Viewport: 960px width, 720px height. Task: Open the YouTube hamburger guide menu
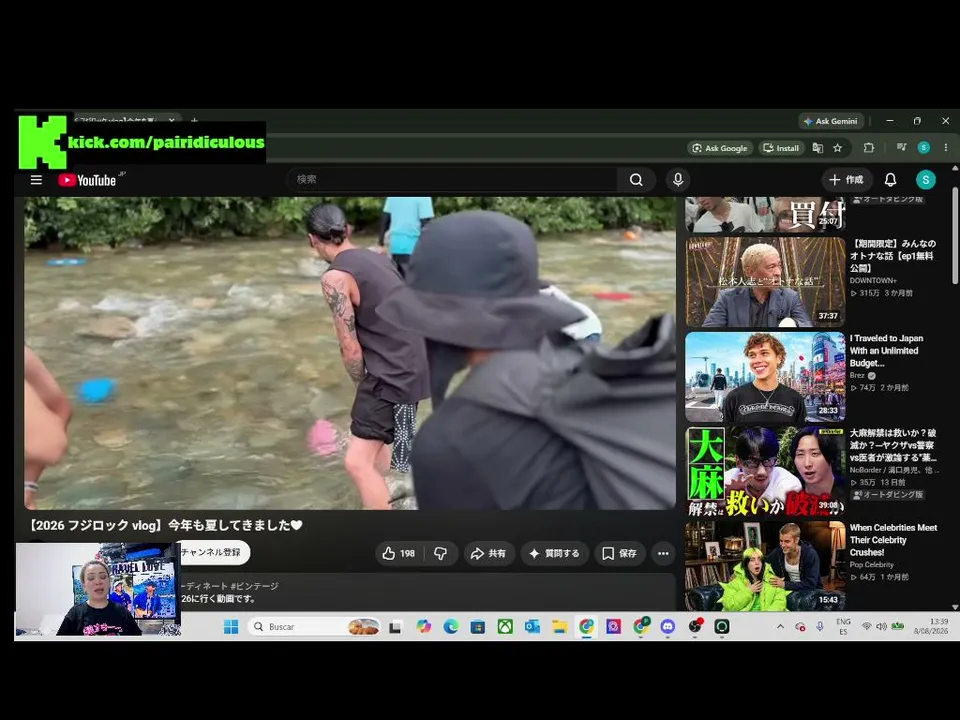pyautogui.click(x=36, y=180)
